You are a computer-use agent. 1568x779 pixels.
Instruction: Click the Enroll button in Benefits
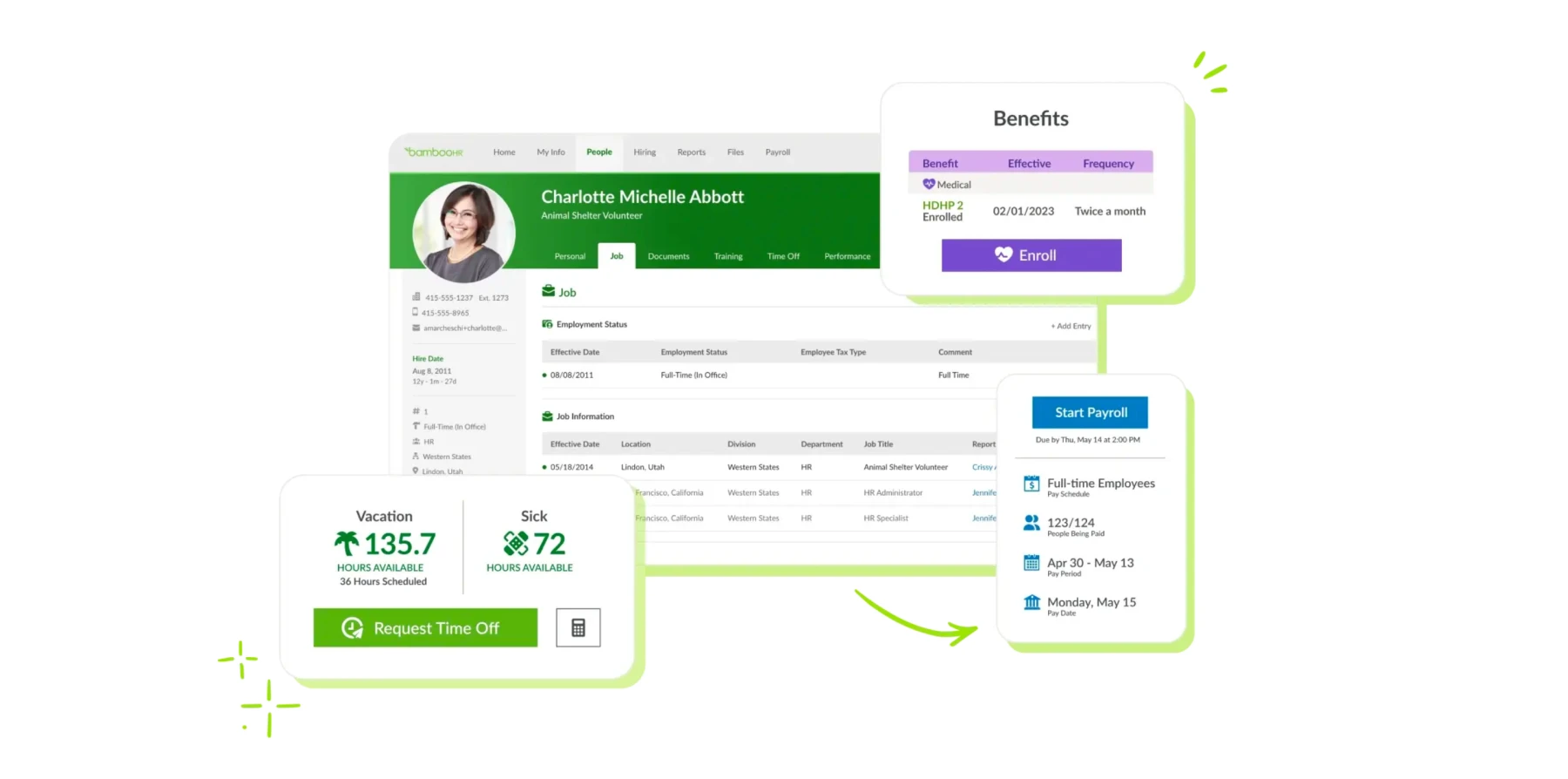click(1031, 255)
